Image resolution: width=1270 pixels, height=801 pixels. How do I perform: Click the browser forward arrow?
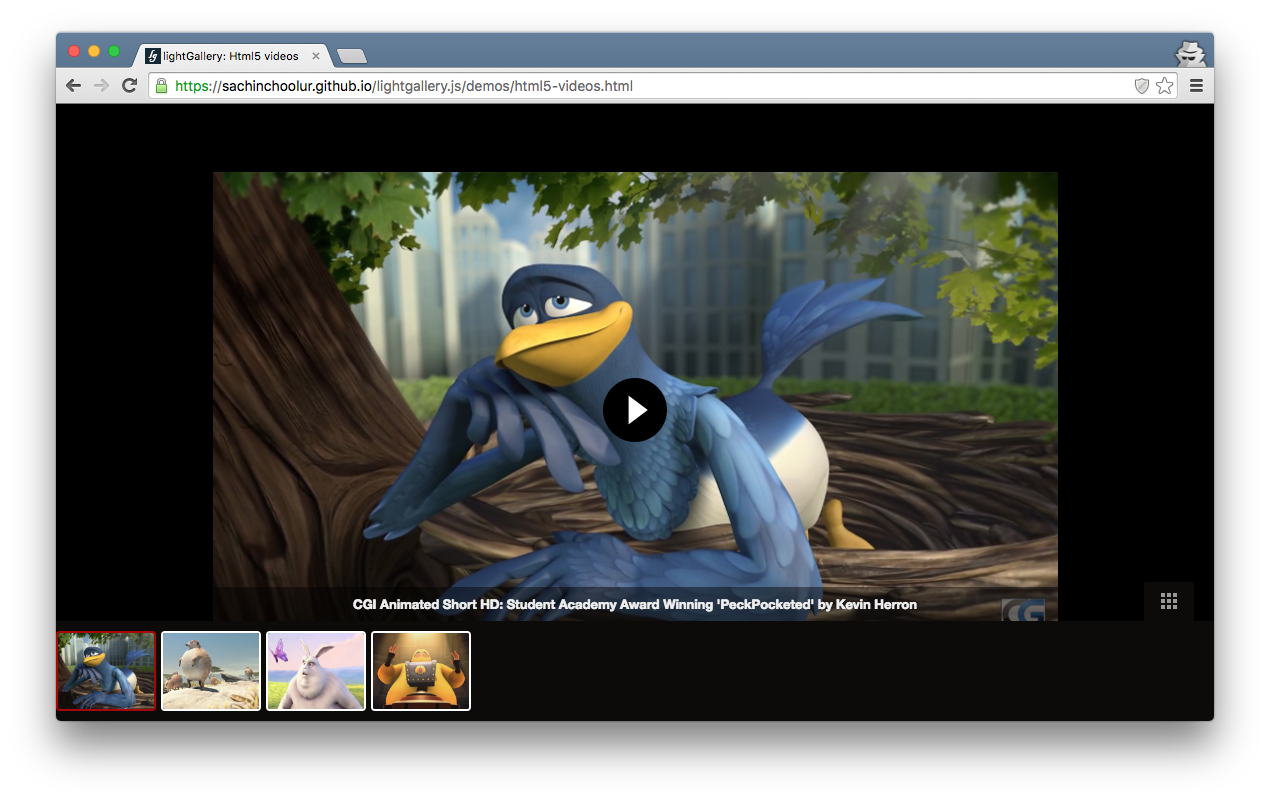(101, 86)
